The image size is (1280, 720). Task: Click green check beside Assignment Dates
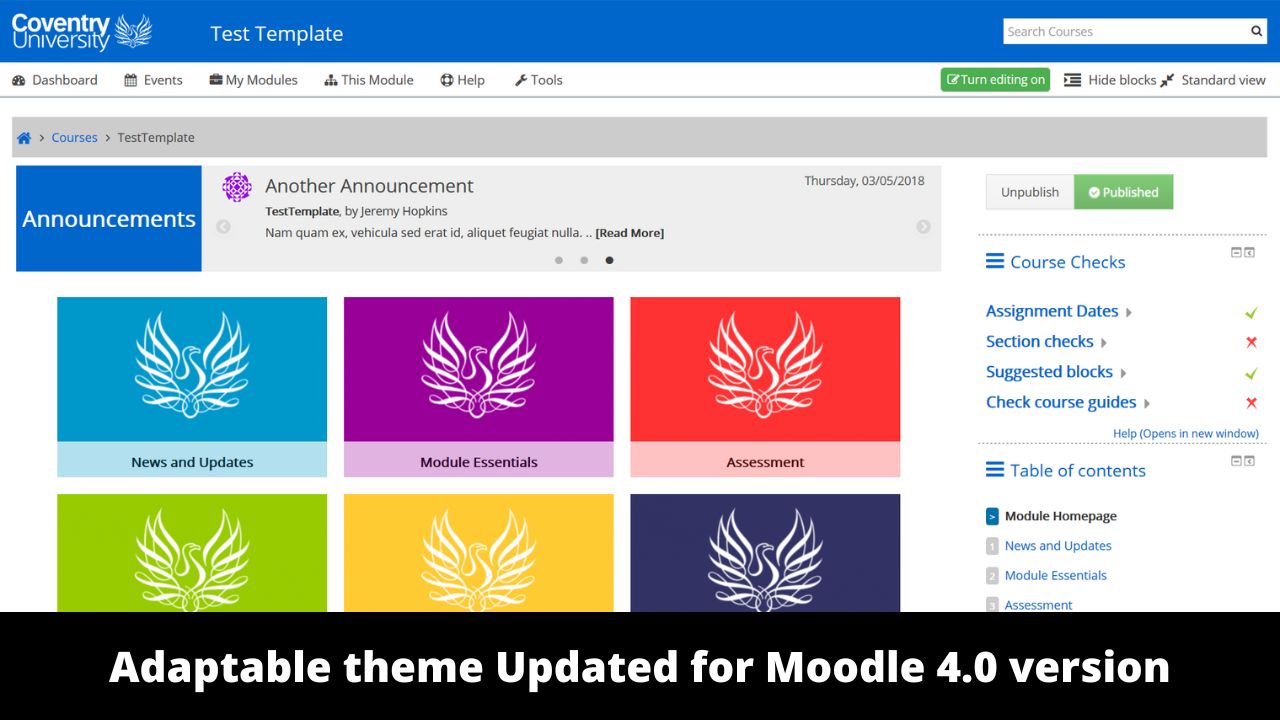1251,312
